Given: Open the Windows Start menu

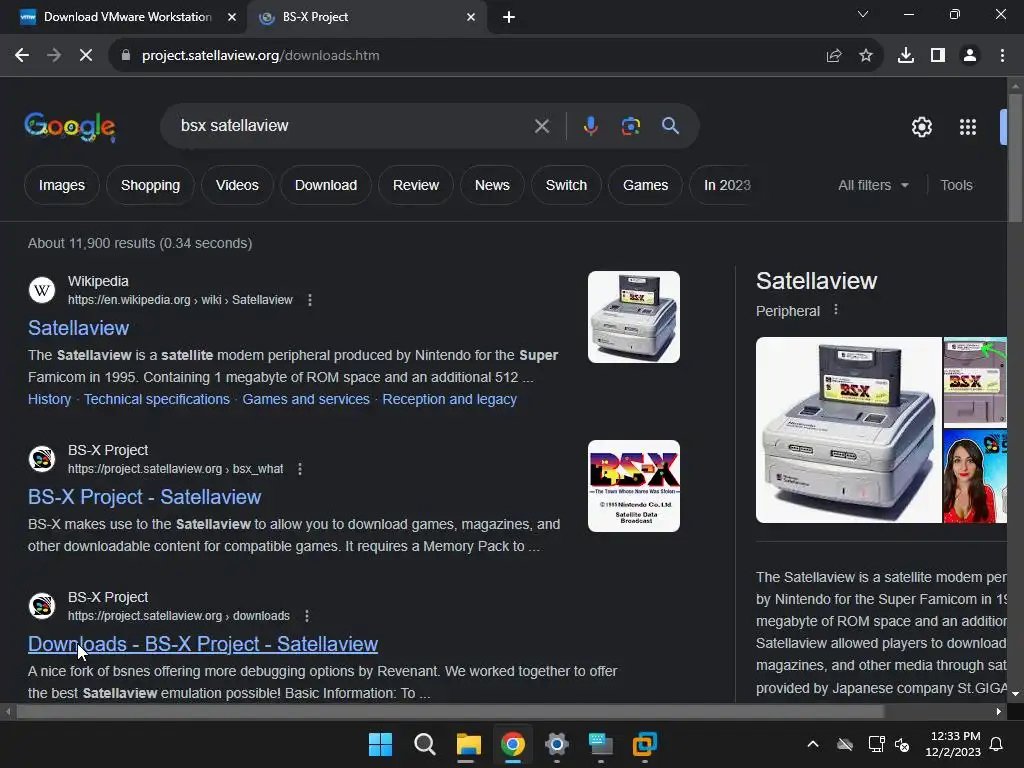Looking at the screenshot, I should (380, 744).
